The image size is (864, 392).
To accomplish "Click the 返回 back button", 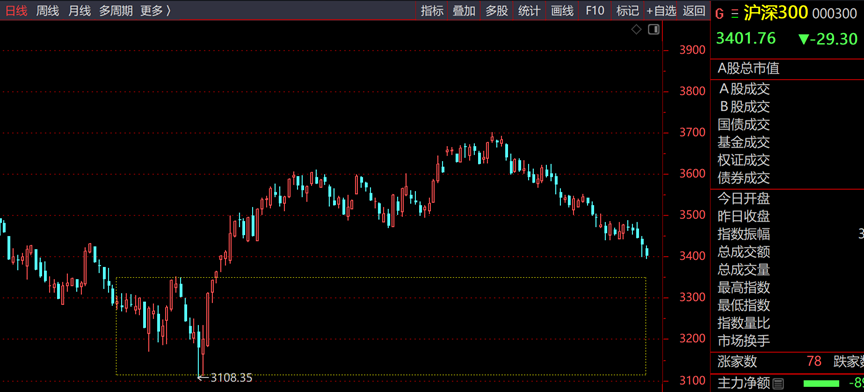I will point(694,10).
